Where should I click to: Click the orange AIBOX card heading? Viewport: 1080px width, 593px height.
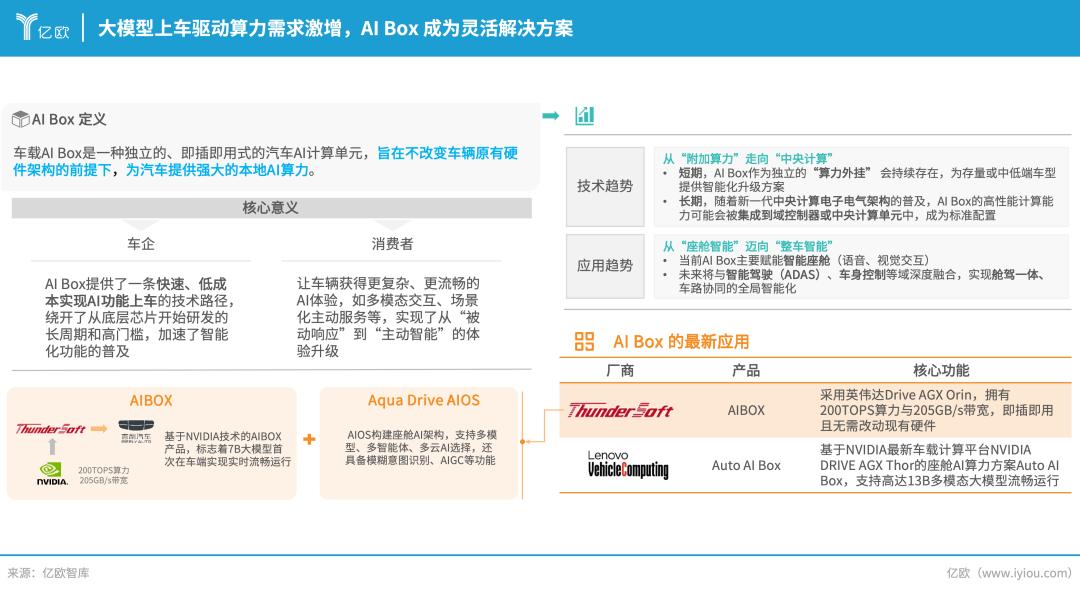(151, 400)
